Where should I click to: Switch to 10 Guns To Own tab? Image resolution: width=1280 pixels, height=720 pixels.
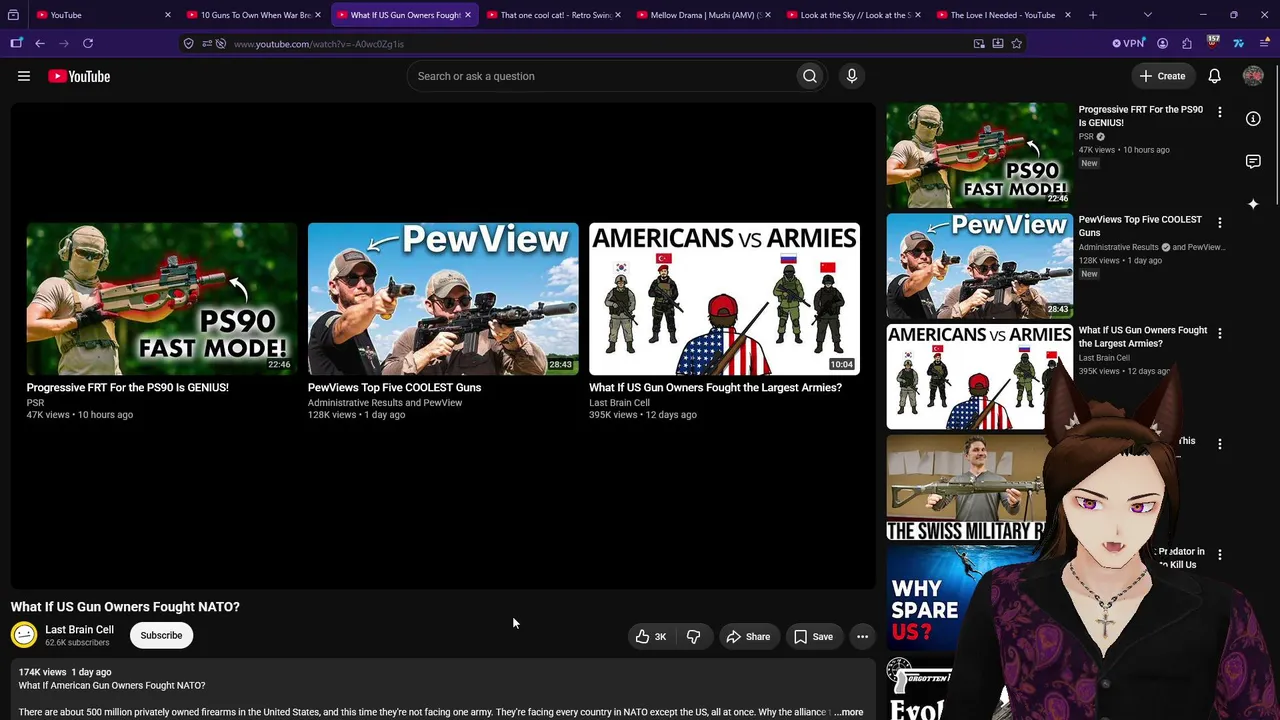254,15
